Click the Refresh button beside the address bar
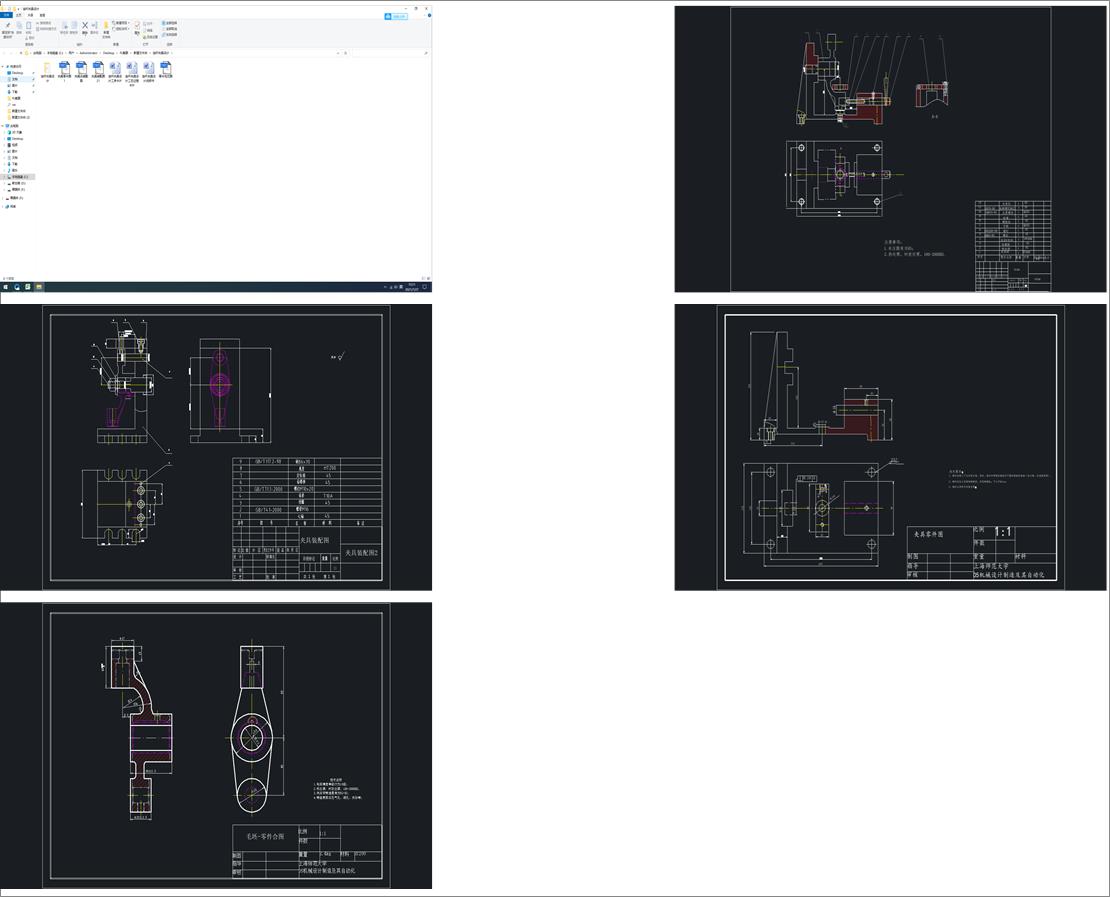The width and height of the screenshot is (1110, 897). 345,53
